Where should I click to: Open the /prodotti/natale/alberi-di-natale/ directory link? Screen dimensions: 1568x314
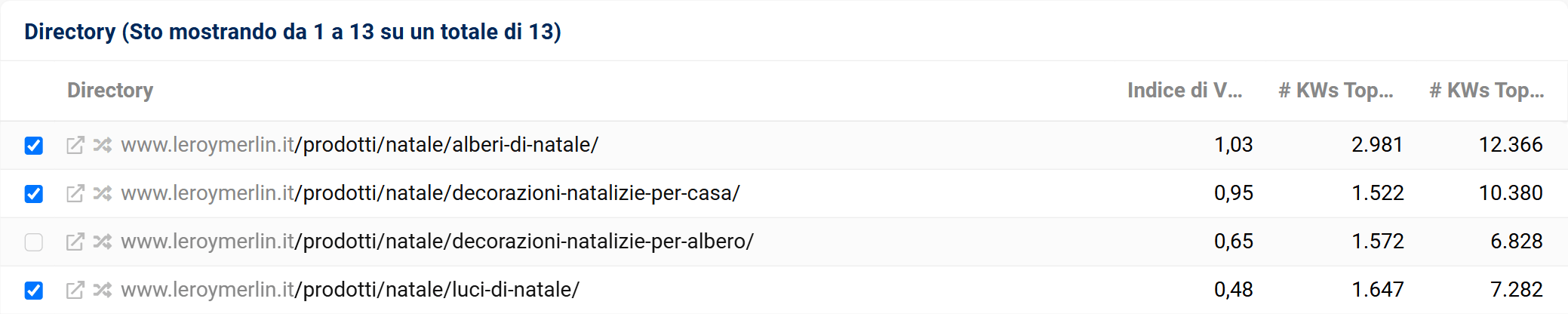coord(360,145)
